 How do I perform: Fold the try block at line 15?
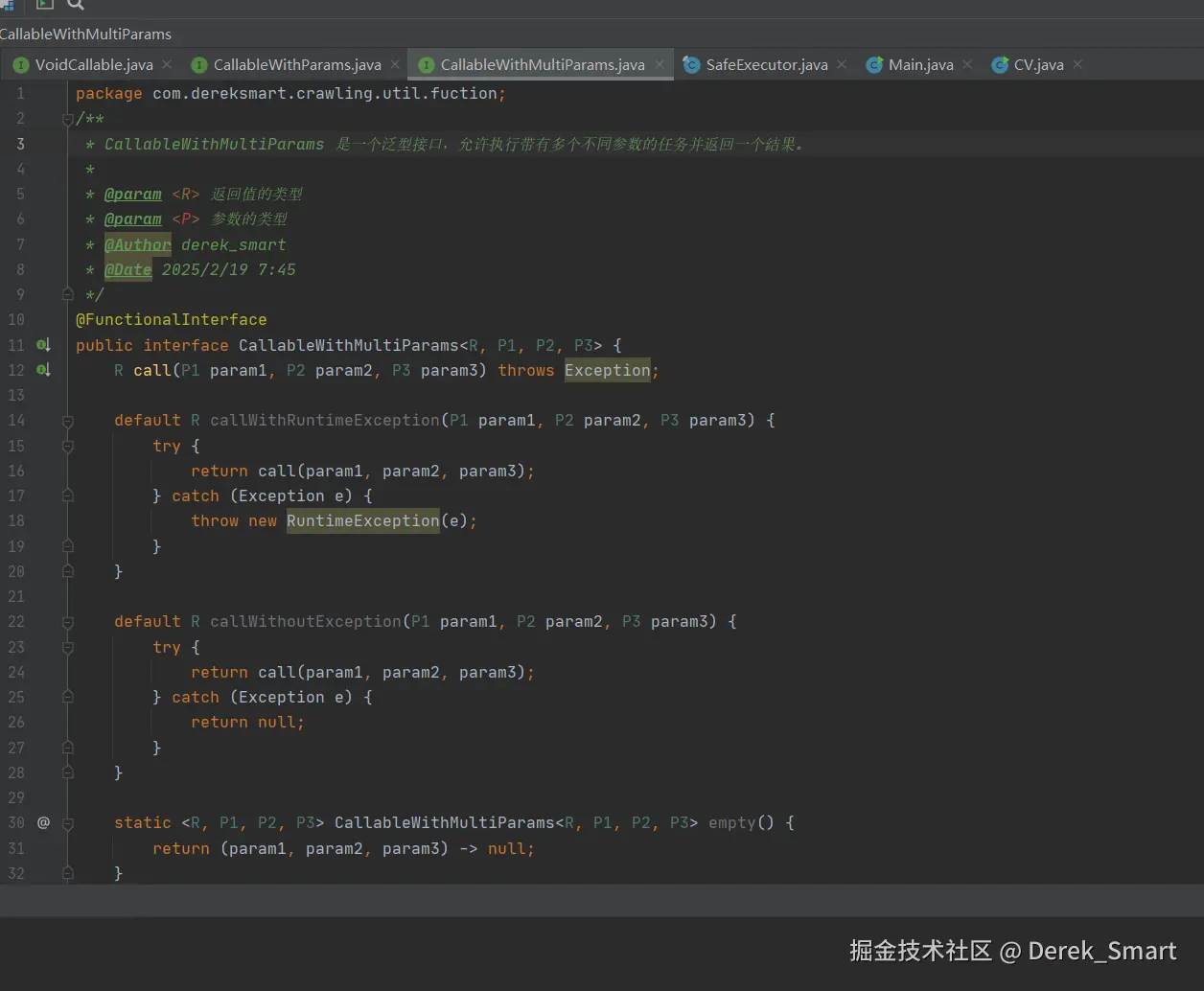click(x=67, y=446)
